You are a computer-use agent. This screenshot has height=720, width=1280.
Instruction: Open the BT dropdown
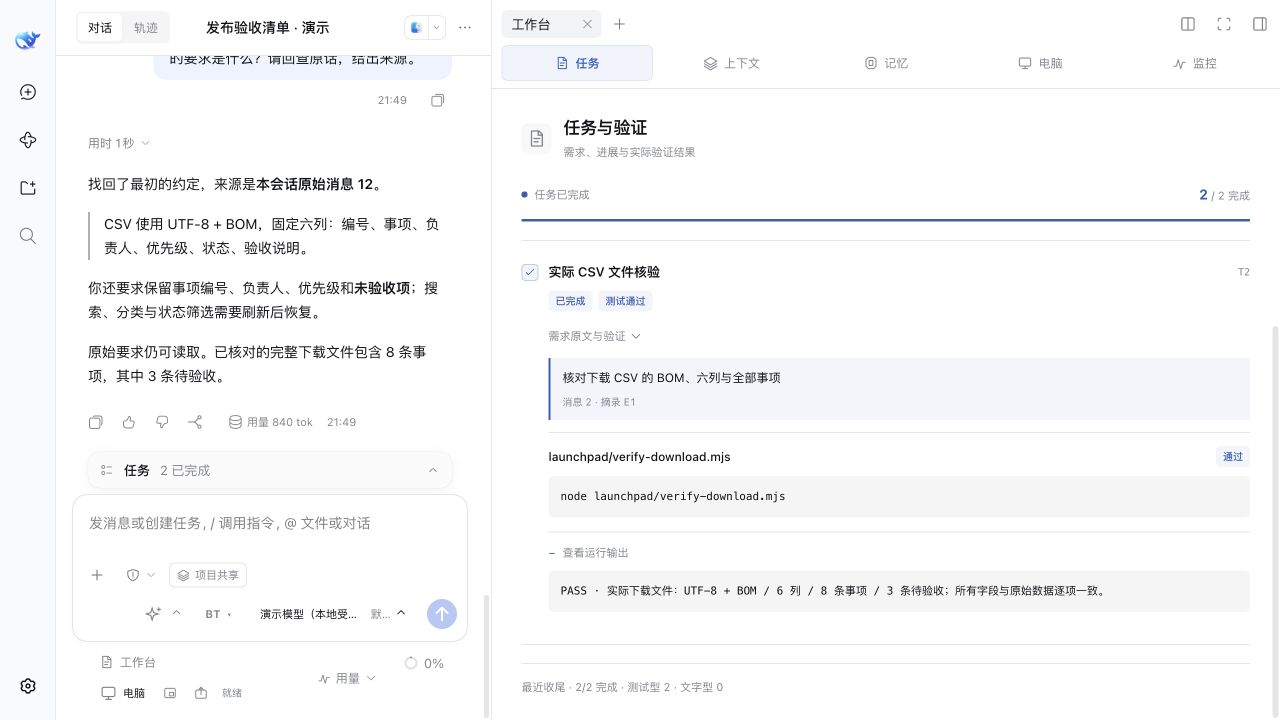218,614
